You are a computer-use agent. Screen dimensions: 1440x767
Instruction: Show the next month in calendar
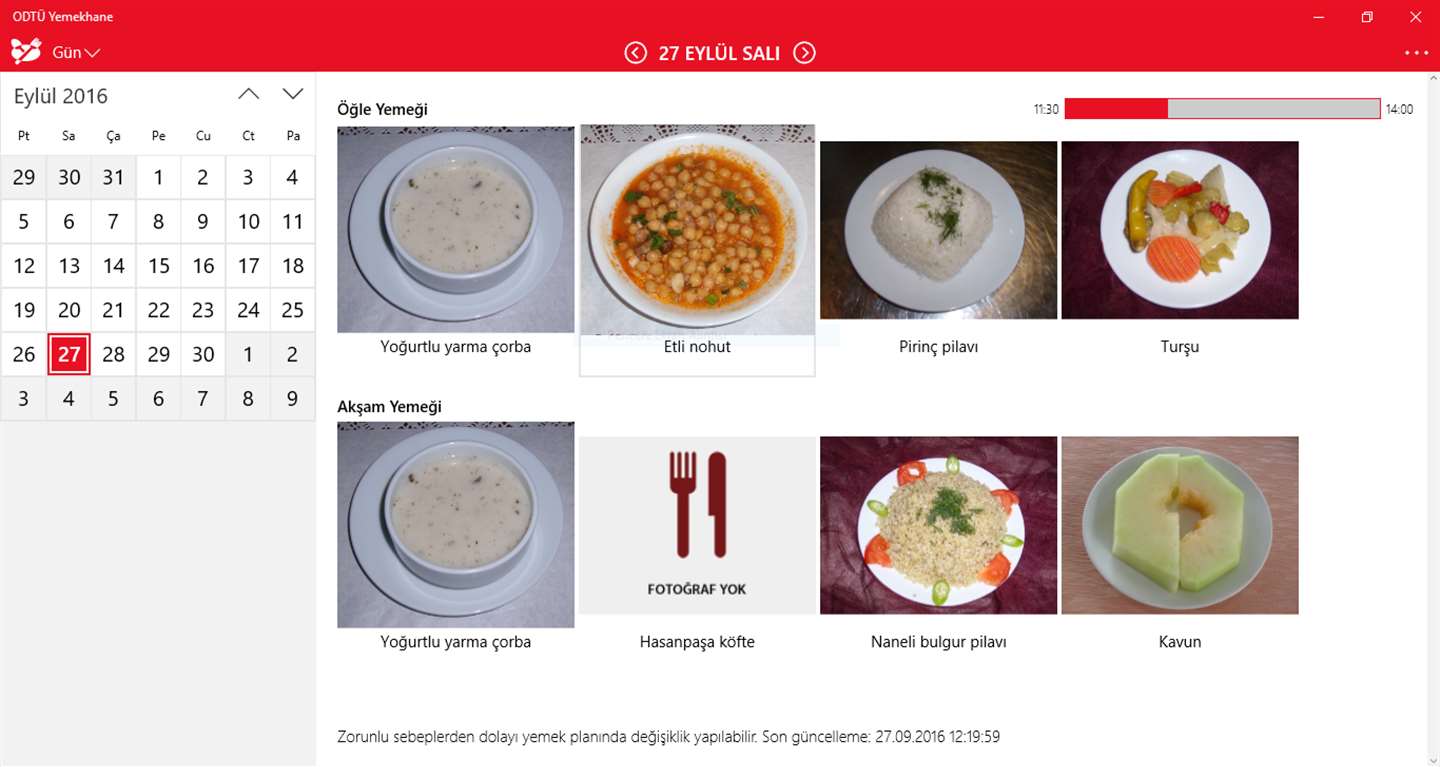[292, 94]
